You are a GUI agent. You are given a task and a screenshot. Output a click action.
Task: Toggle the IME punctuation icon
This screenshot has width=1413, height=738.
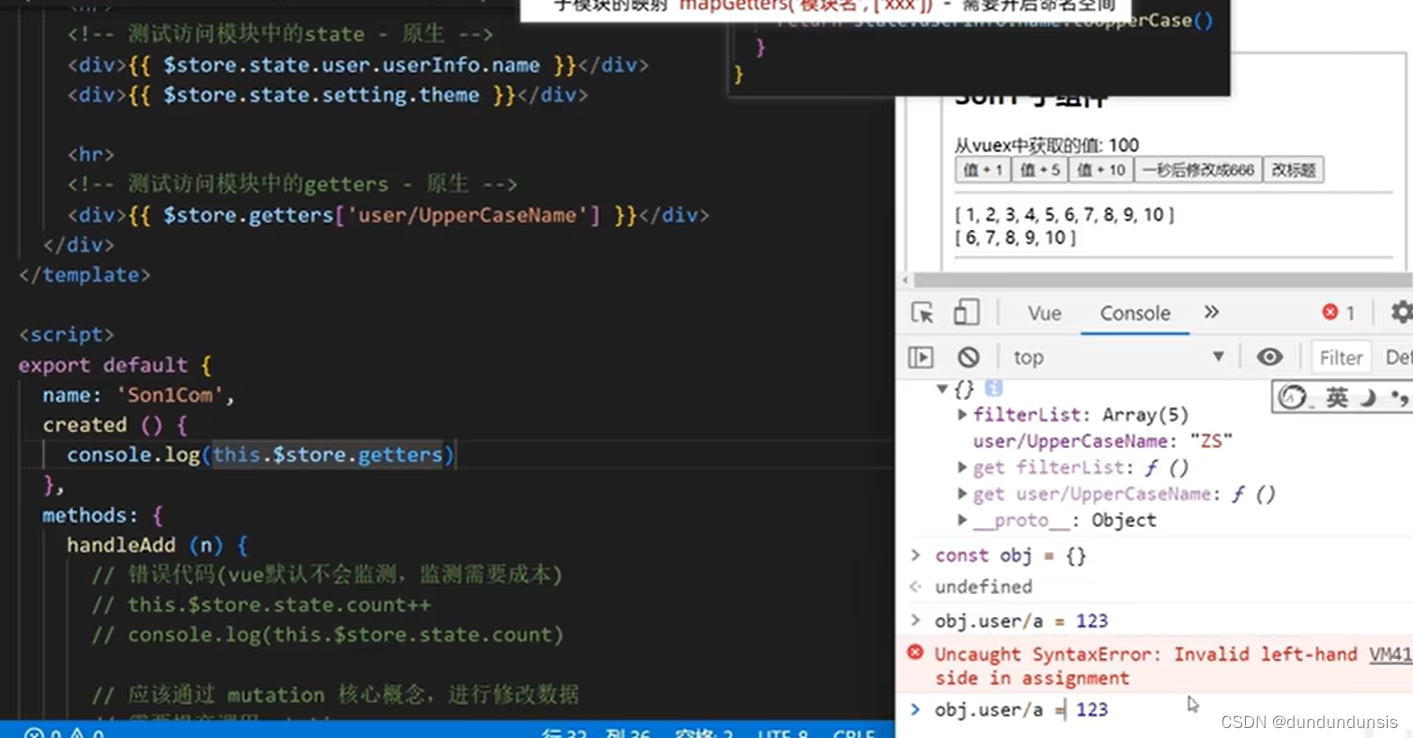coord(1400,398)
